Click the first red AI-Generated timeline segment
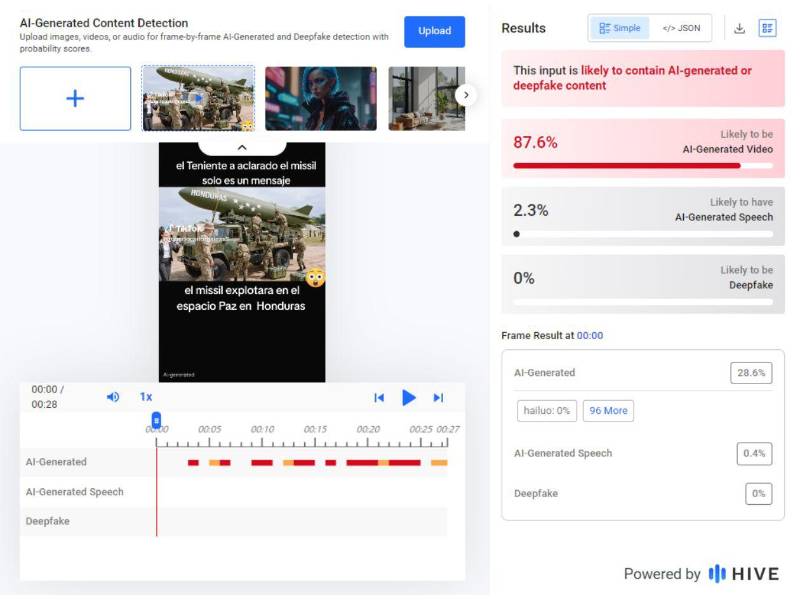Image resolution: width=800 pixels, height=600 pixels. click(x=193, y=462)
